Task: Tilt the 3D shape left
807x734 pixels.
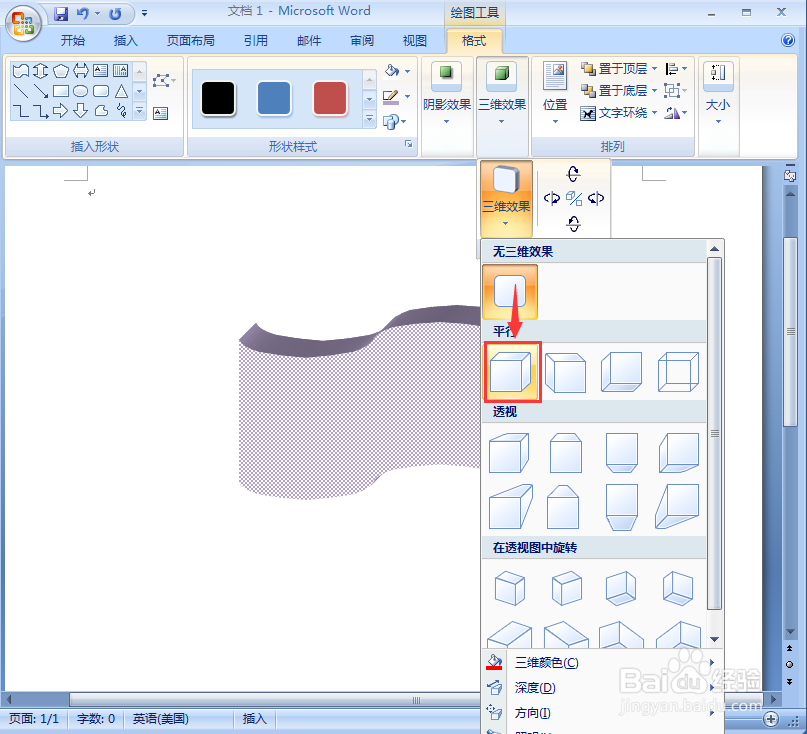Action: (x=552, y=198)
